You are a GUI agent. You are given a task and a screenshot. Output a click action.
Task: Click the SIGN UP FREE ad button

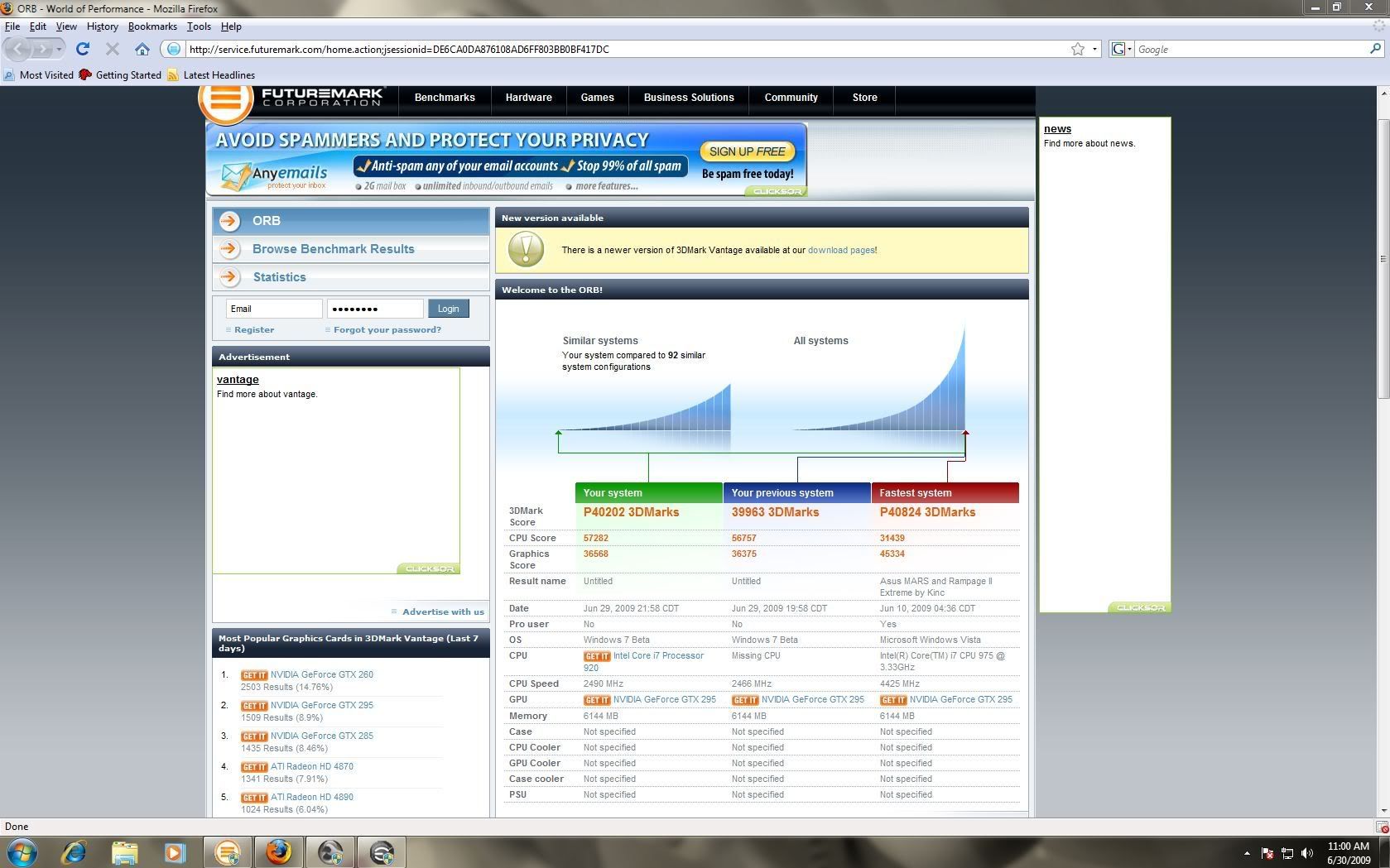pyautogui.click(x=748, y=151)
